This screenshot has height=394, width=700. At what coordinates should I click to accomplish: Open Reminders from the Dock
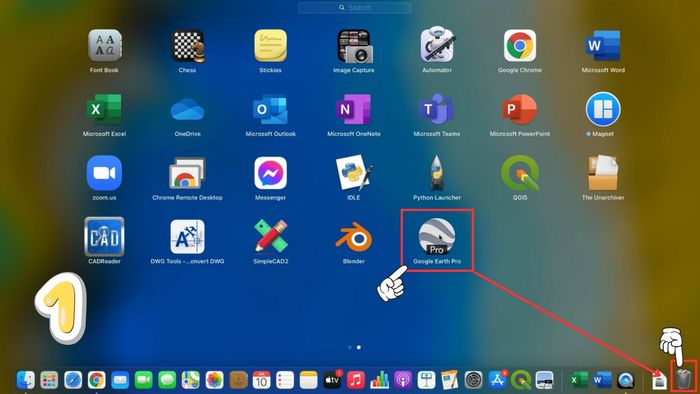click(x=285, y=380)
